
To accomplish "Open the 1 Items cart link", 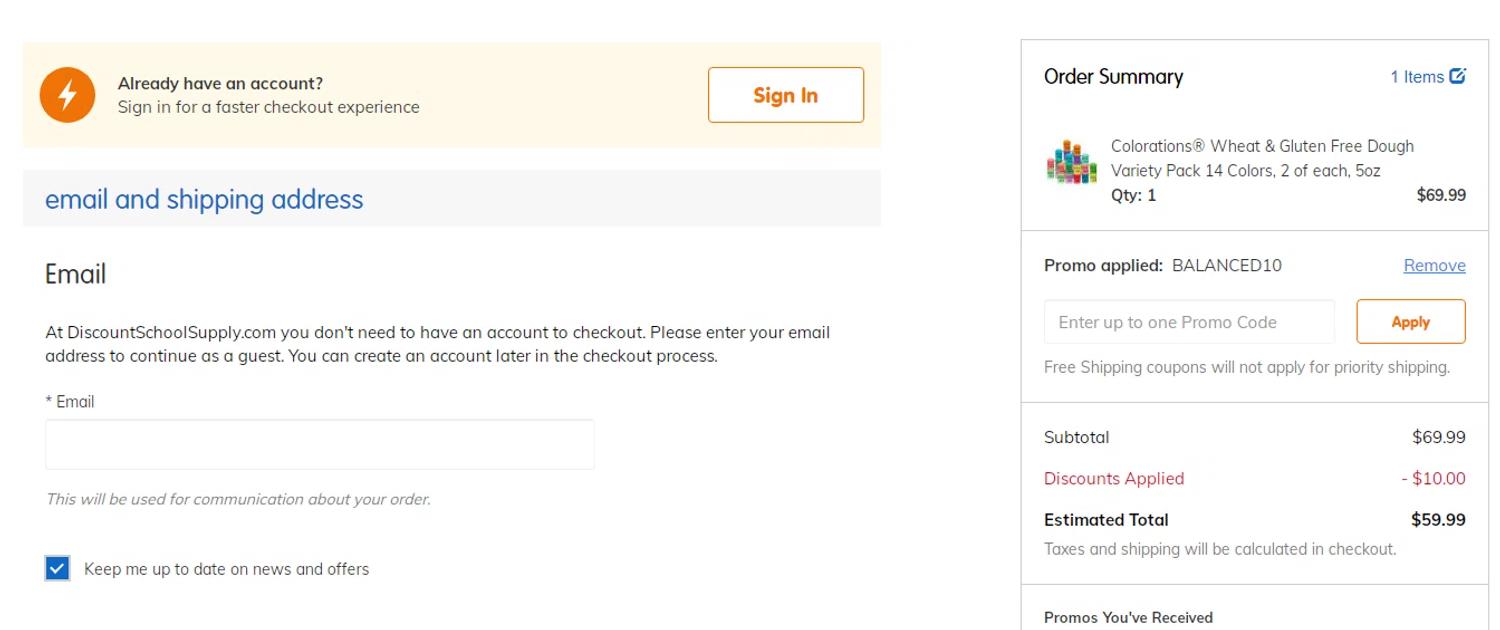I will (1417, 77).
